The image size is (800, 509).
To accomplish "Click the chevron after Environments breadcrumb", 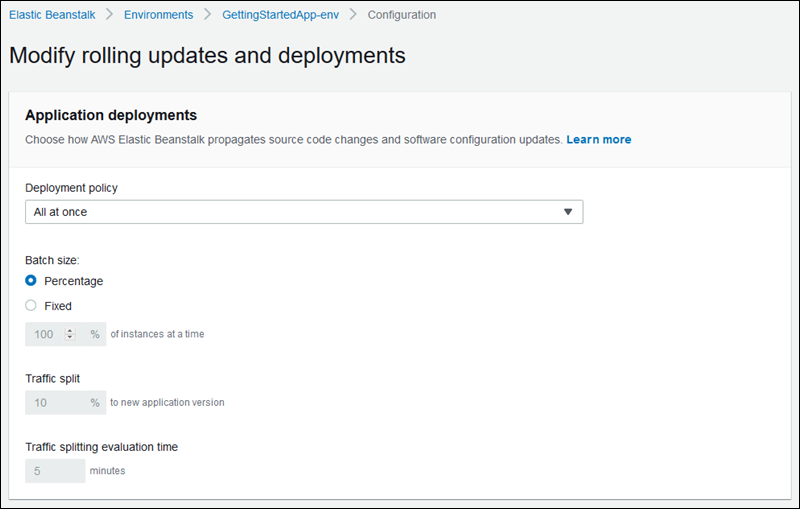I will [x=207, y=15].
